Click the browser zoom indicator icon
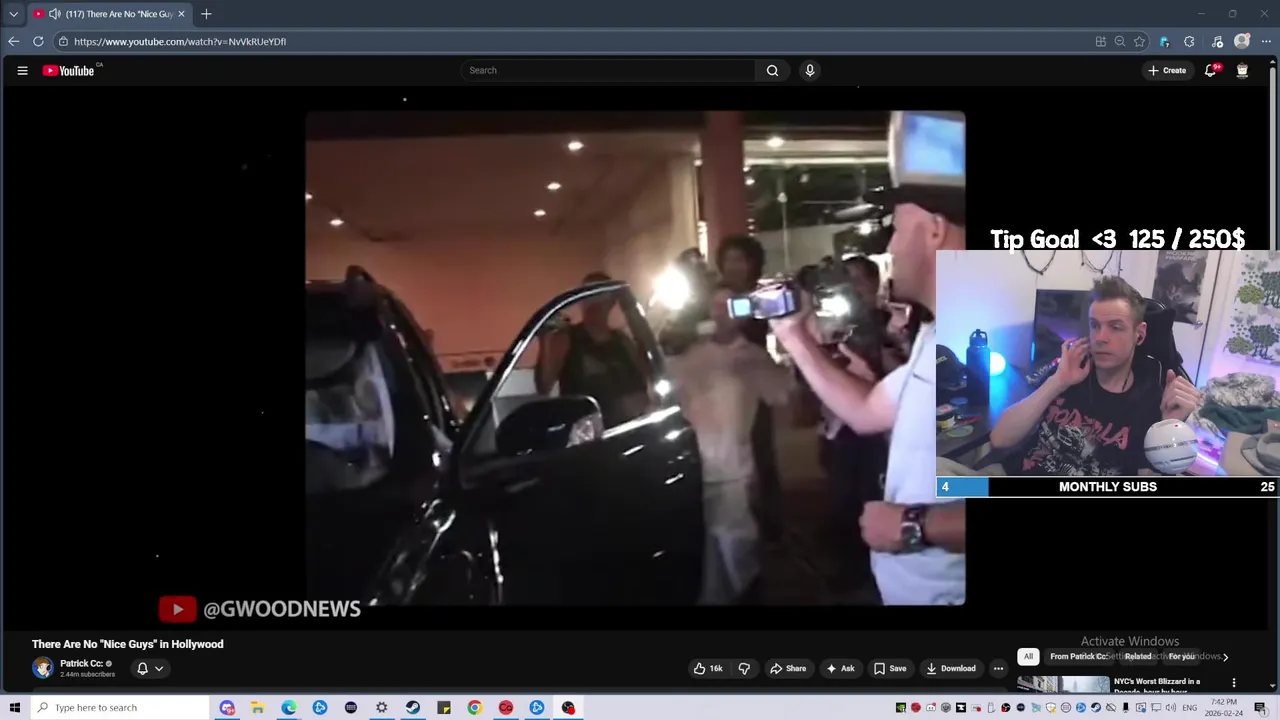 click(1120, 41)
